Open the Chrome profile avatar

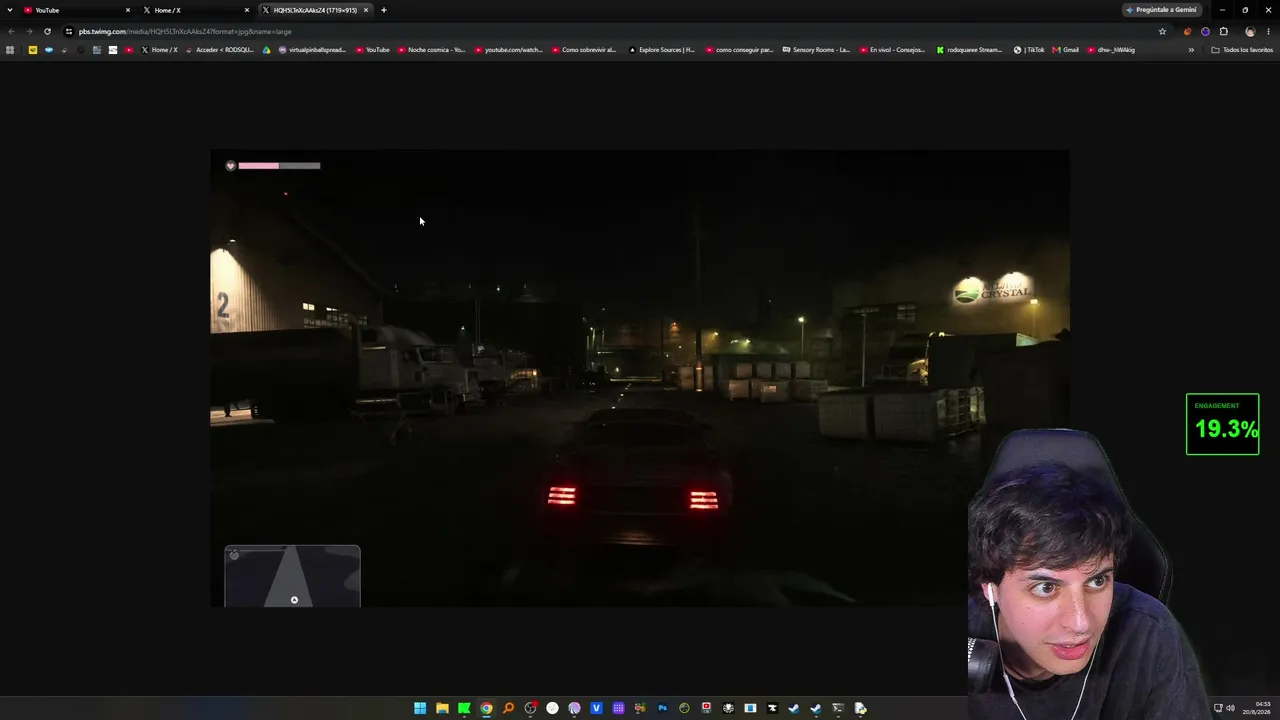tap(1250, 31)
